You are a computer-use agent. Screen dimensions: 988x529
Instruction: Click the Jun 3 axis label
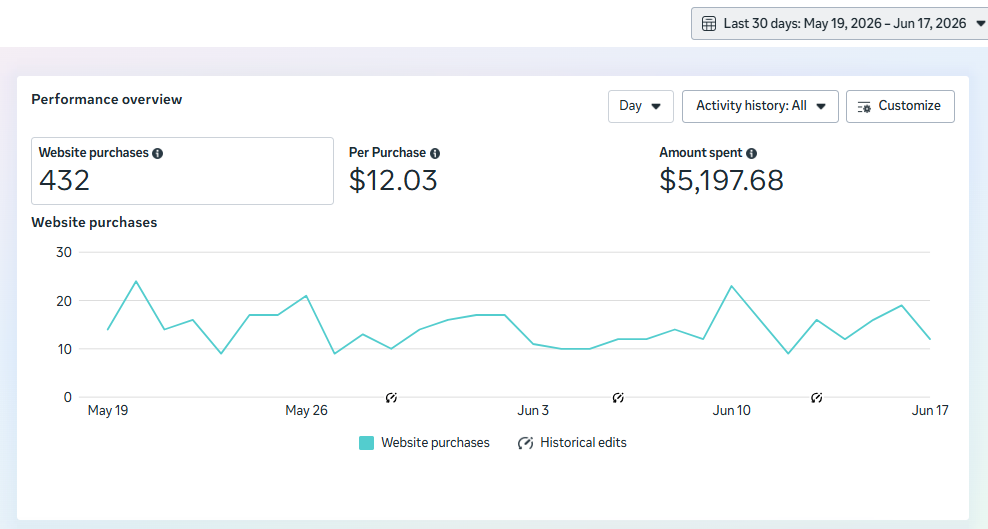pyautogui.click(x=533, y=411)
